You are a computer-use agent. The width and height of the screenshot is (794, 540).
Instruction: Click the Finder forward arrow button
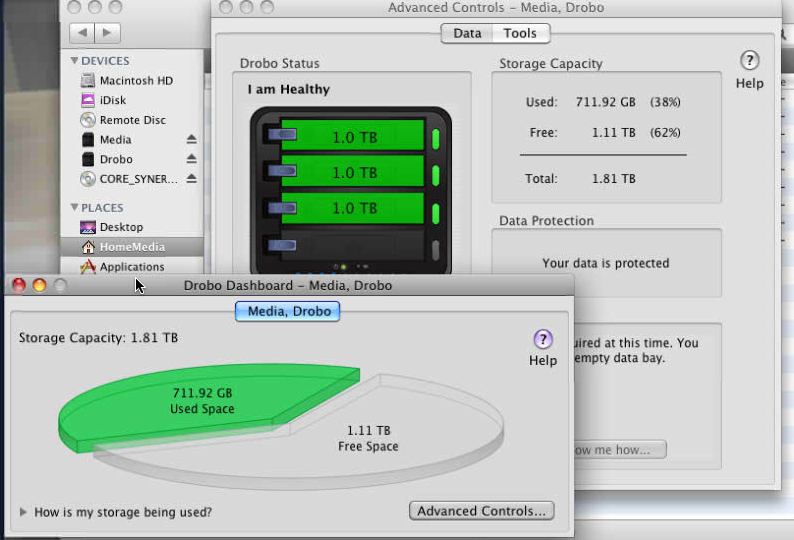point(107,33)
